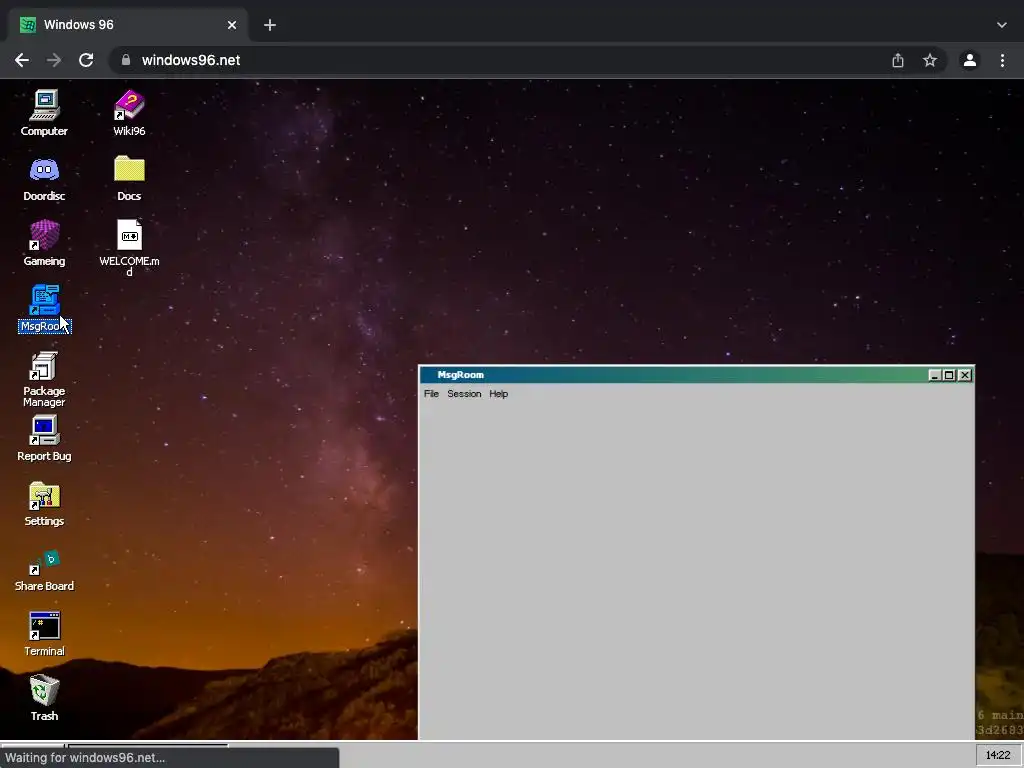The width and height of the screenshot is (1024, 768).
Task: Minimize the MsgRoom window
Action: pyautogui.click(x=934, y=375)
